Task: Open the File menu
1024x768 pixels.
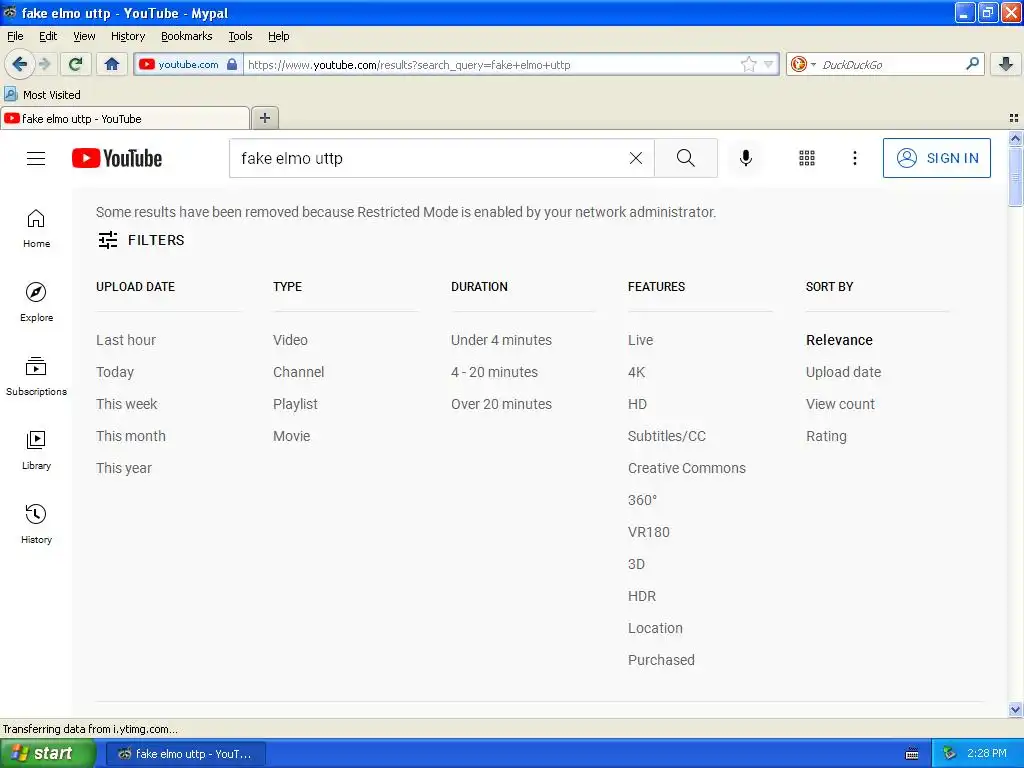Action: pyautogui.click(x=15, y=36)
